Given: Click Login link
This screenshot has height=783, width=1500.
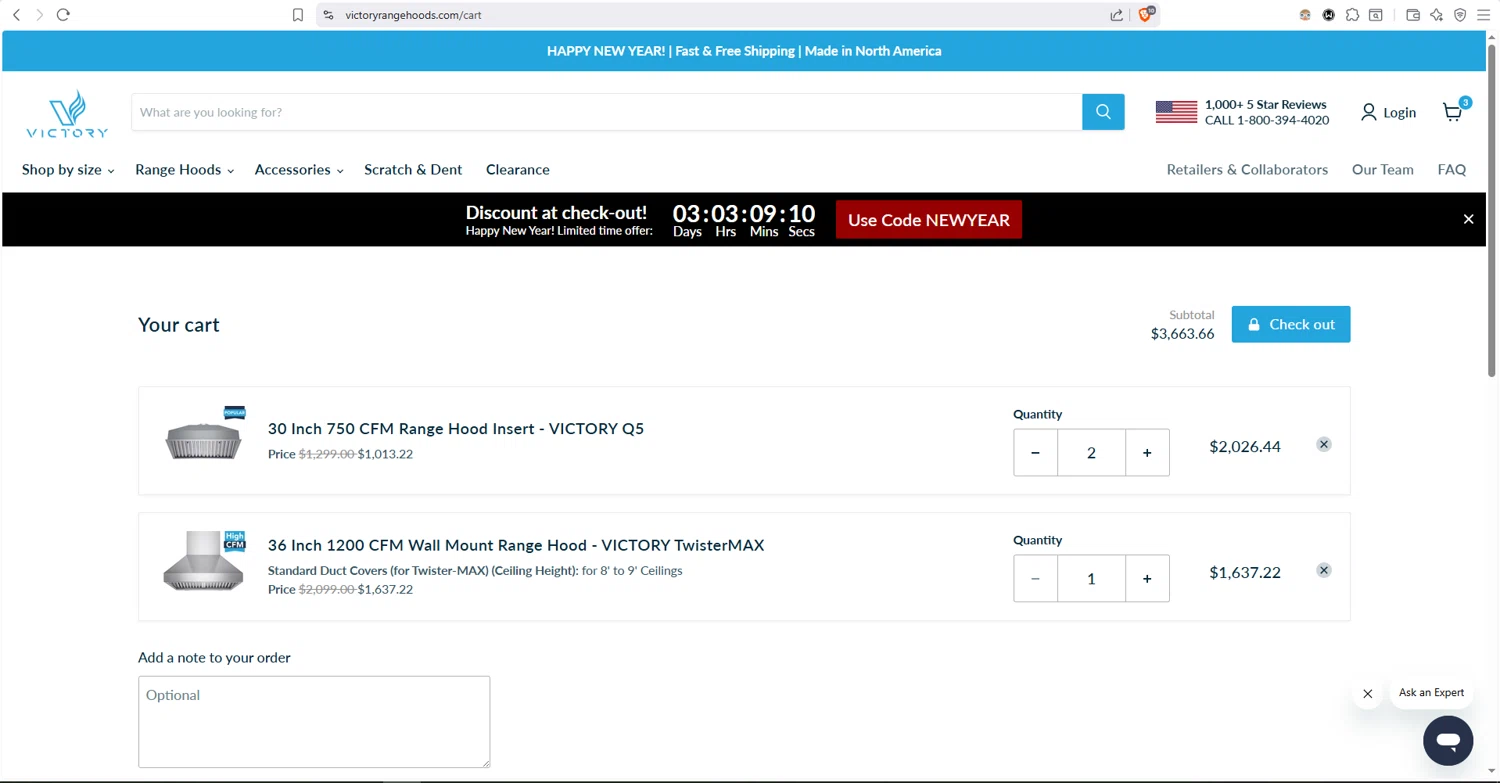Looking at the screenshot, I should (x=1388, y=112).
